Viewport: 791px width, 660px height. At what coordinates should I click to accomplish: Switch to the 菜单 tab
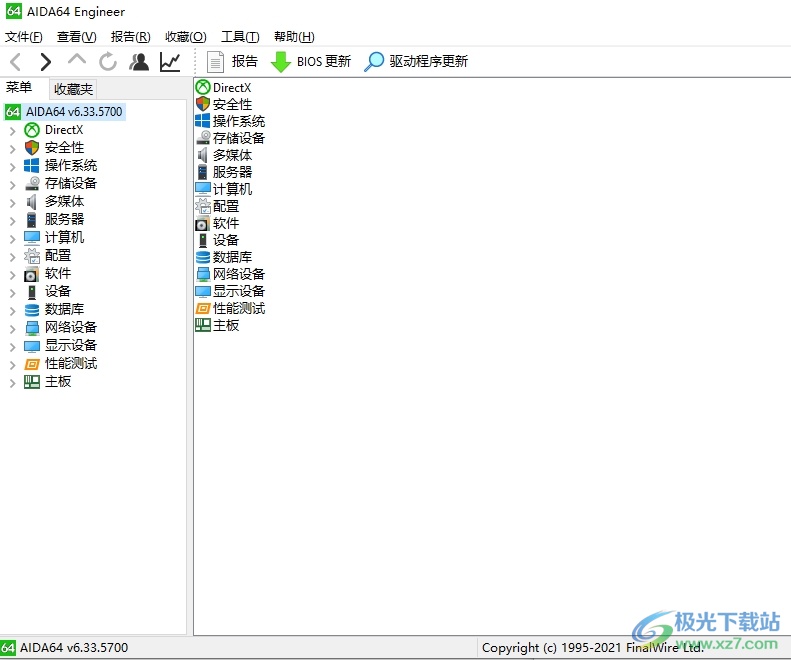click(x=19, y=88)
